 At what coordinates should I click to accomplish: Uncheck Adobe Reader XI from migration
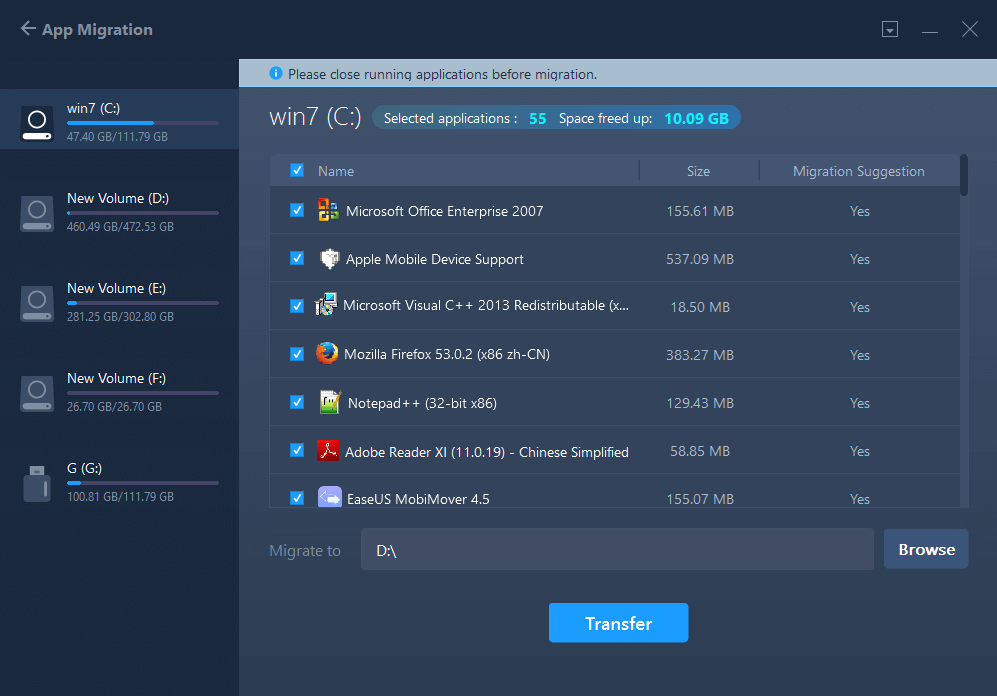[296, 451]
